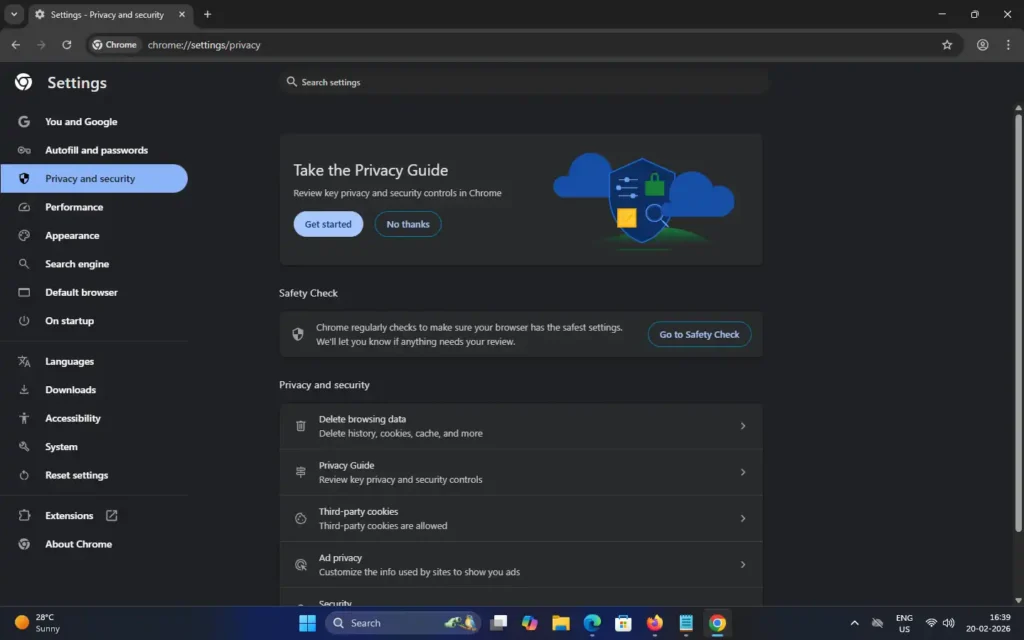Open the Chrome profile avatar icon
The image size is (1024, 640).
983,45
